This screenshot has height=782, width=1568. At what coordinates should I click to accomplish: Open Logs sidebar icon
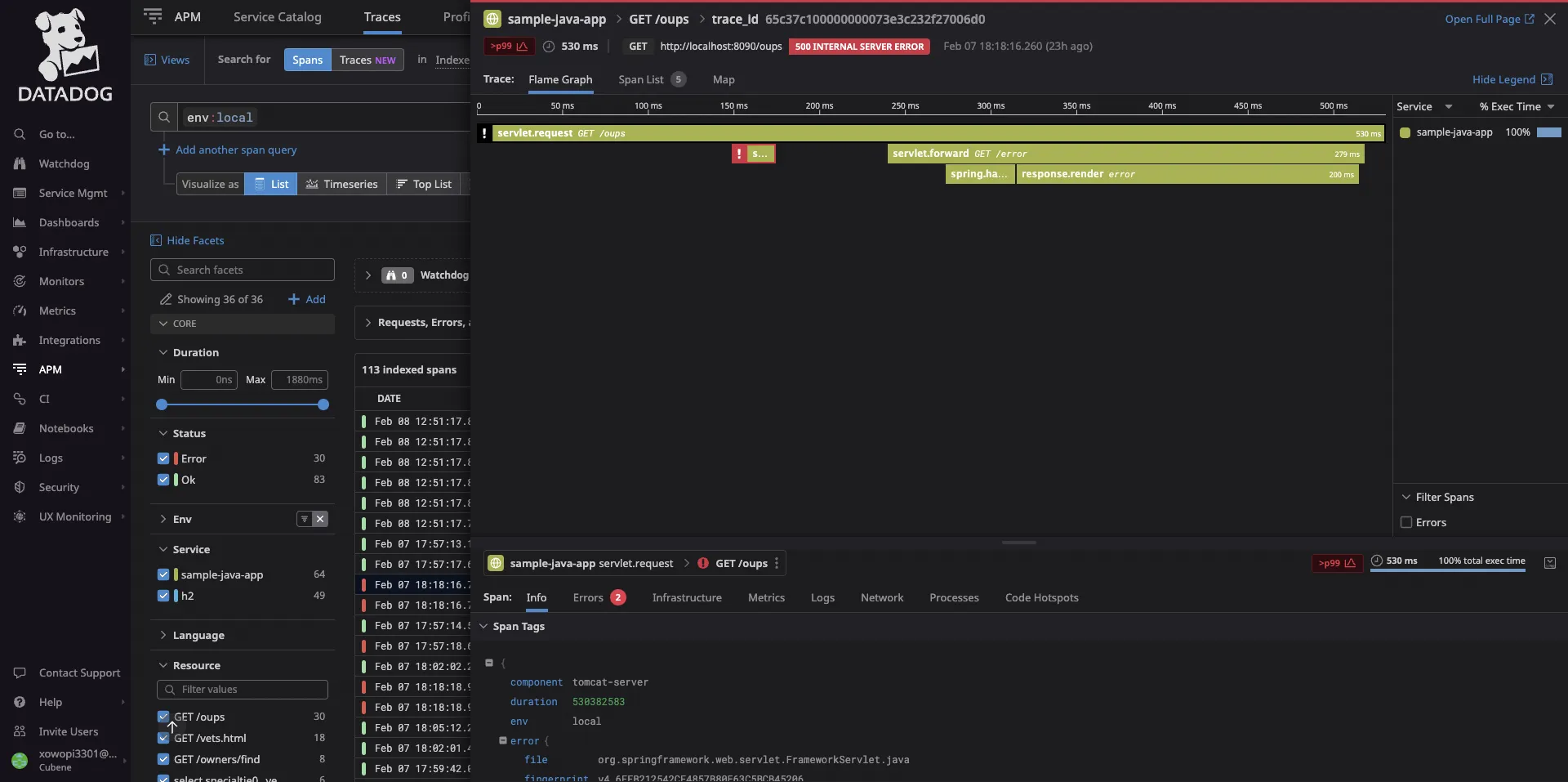point(20,458)
